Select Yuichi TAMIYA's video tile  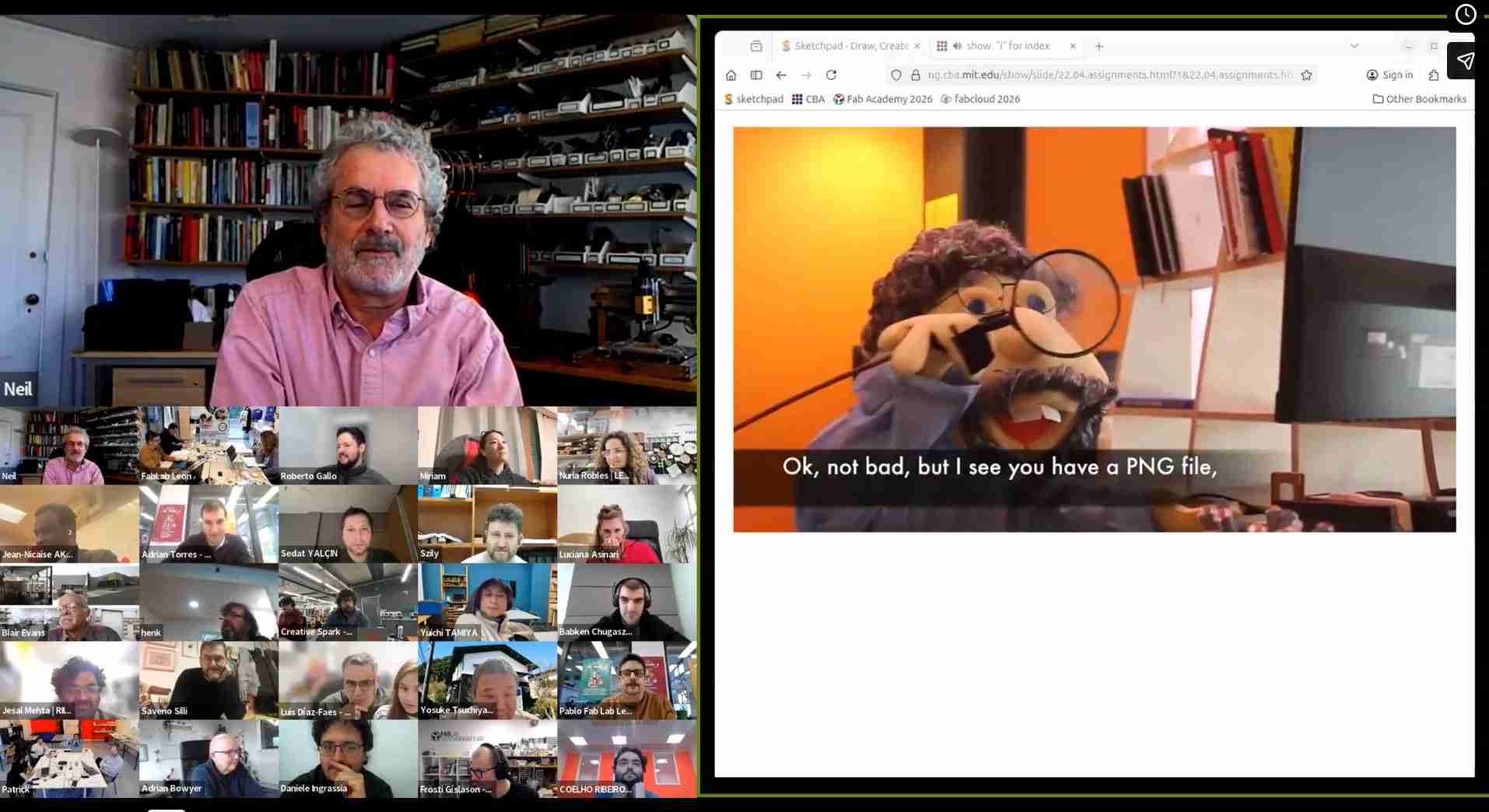487,603
